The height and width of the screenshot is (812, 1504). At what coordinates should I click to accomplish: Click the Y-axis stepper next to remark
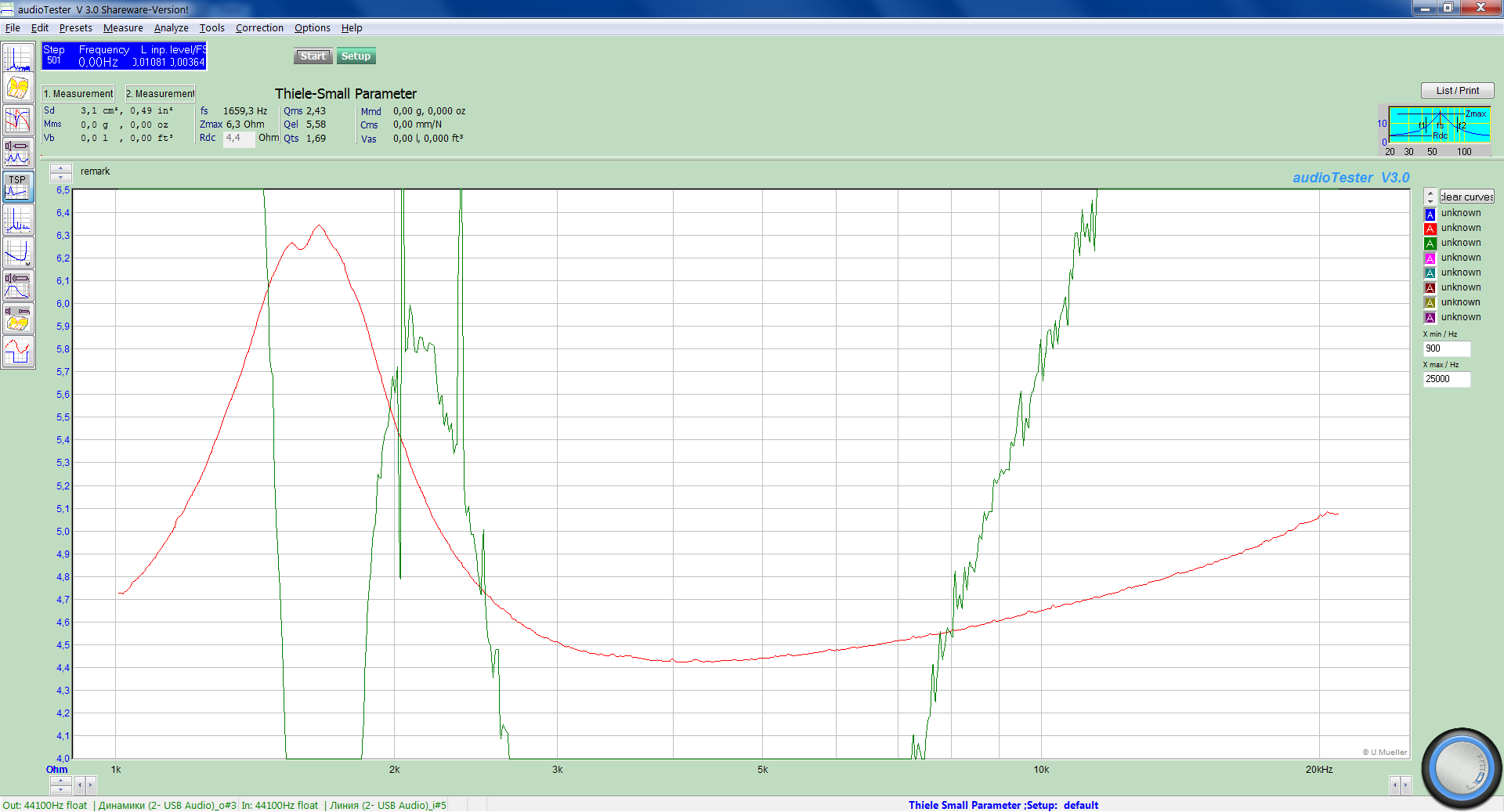[61, 172]
